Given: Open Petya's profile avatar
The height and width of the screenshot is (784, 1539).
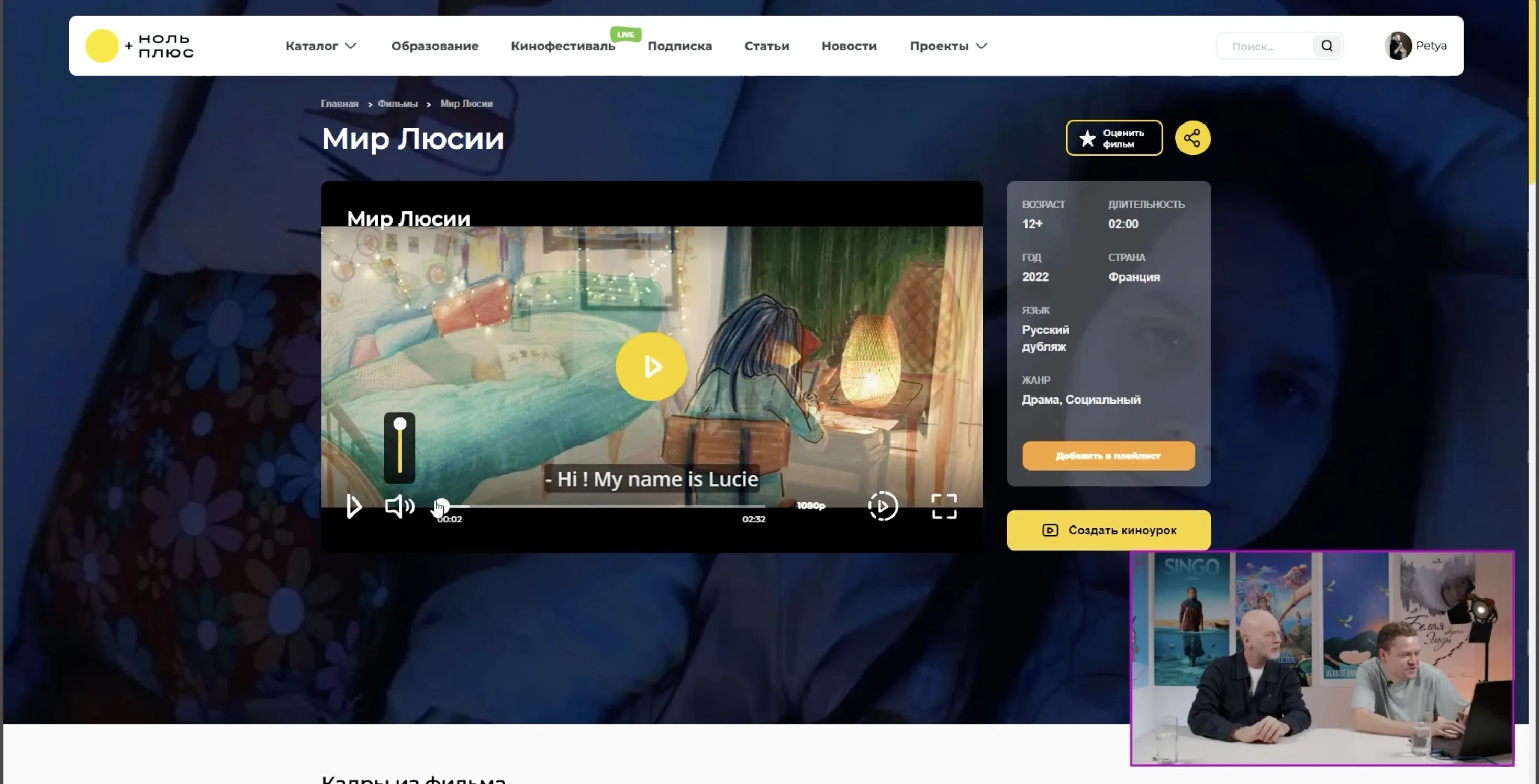Looking at the screenshot, I should (1398, 46).
